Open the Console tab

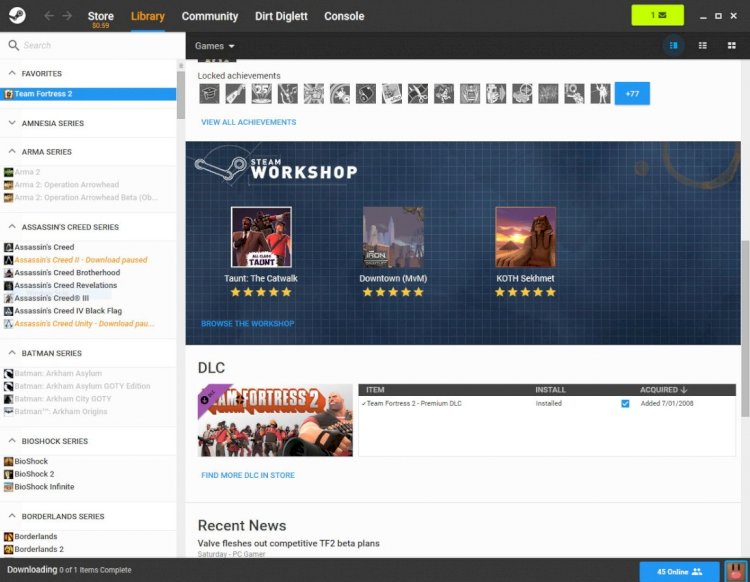[x=344, y=16]
